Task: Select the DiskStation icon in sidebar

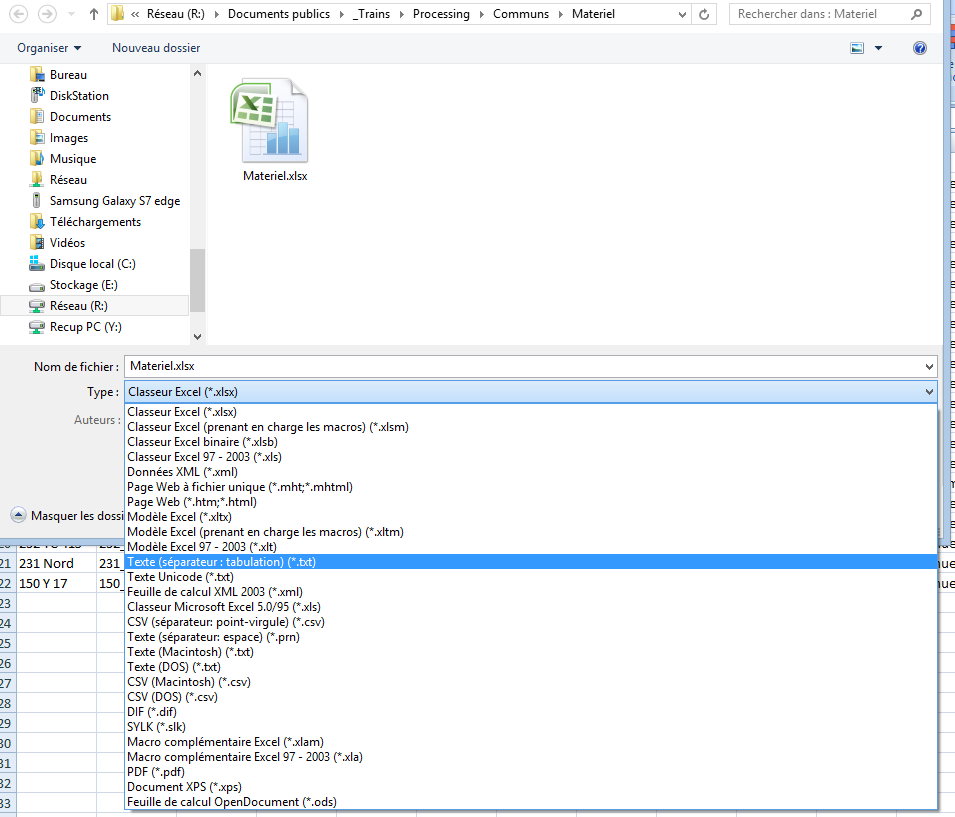Action: [37, 96]
